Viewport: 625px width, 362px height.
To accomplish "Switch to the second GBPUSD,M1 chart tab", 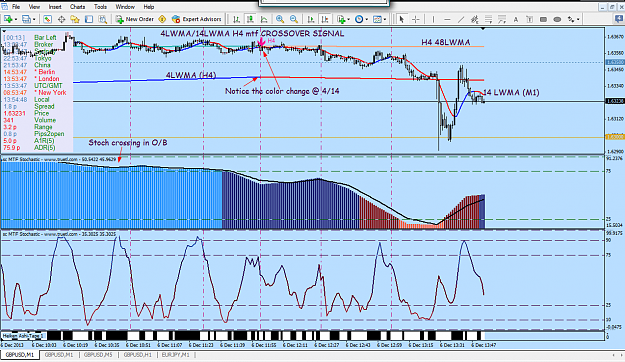I will point(59,354).
